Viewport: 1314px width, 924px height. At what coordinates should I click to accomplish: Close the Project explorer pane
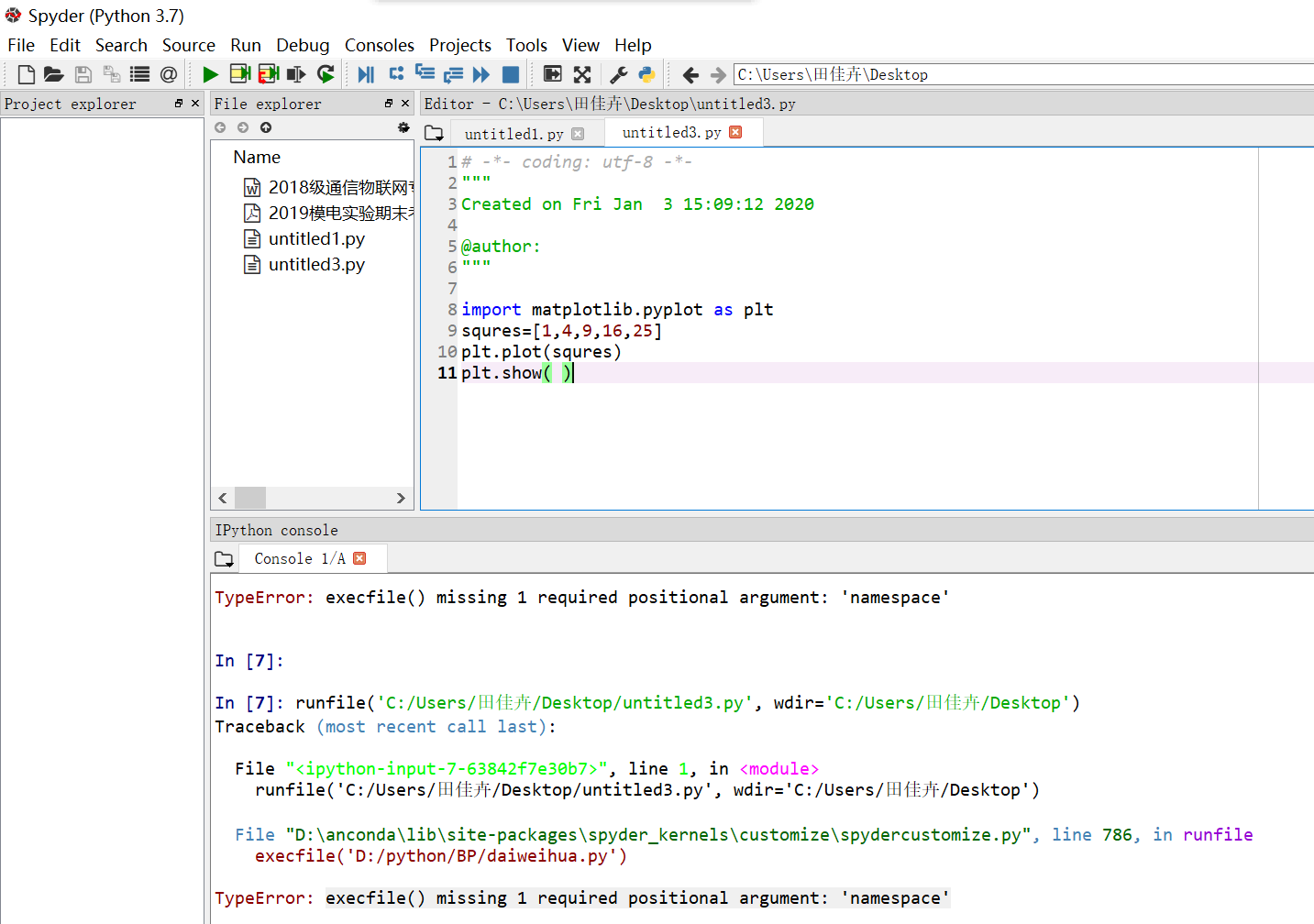tap(195, 104)
